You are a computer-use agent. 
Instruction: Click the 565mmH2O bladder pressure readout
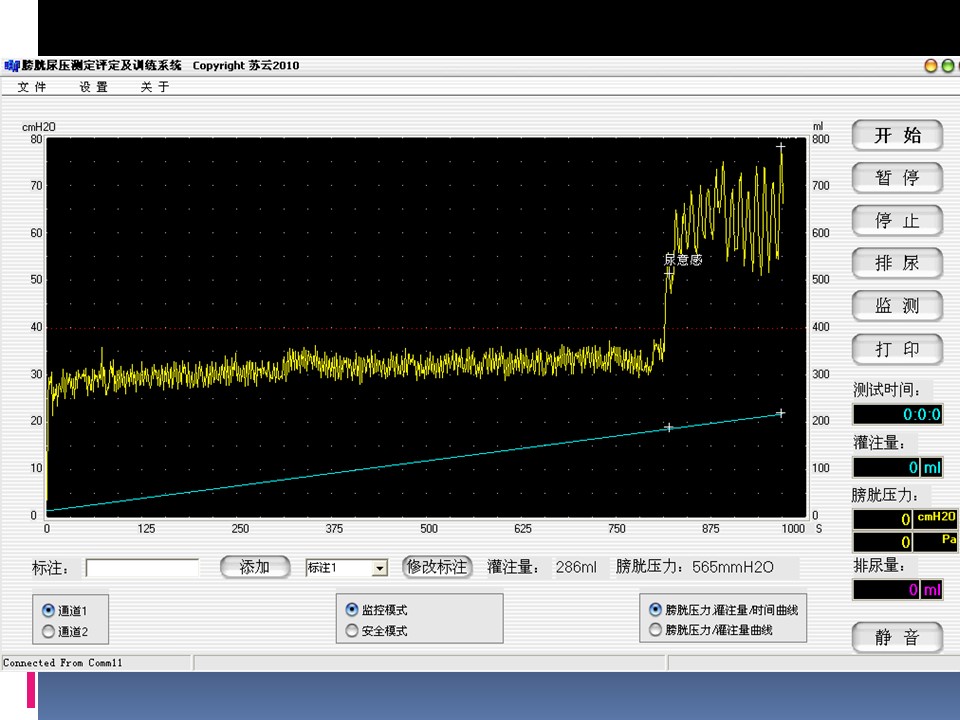tap(733, 568)
